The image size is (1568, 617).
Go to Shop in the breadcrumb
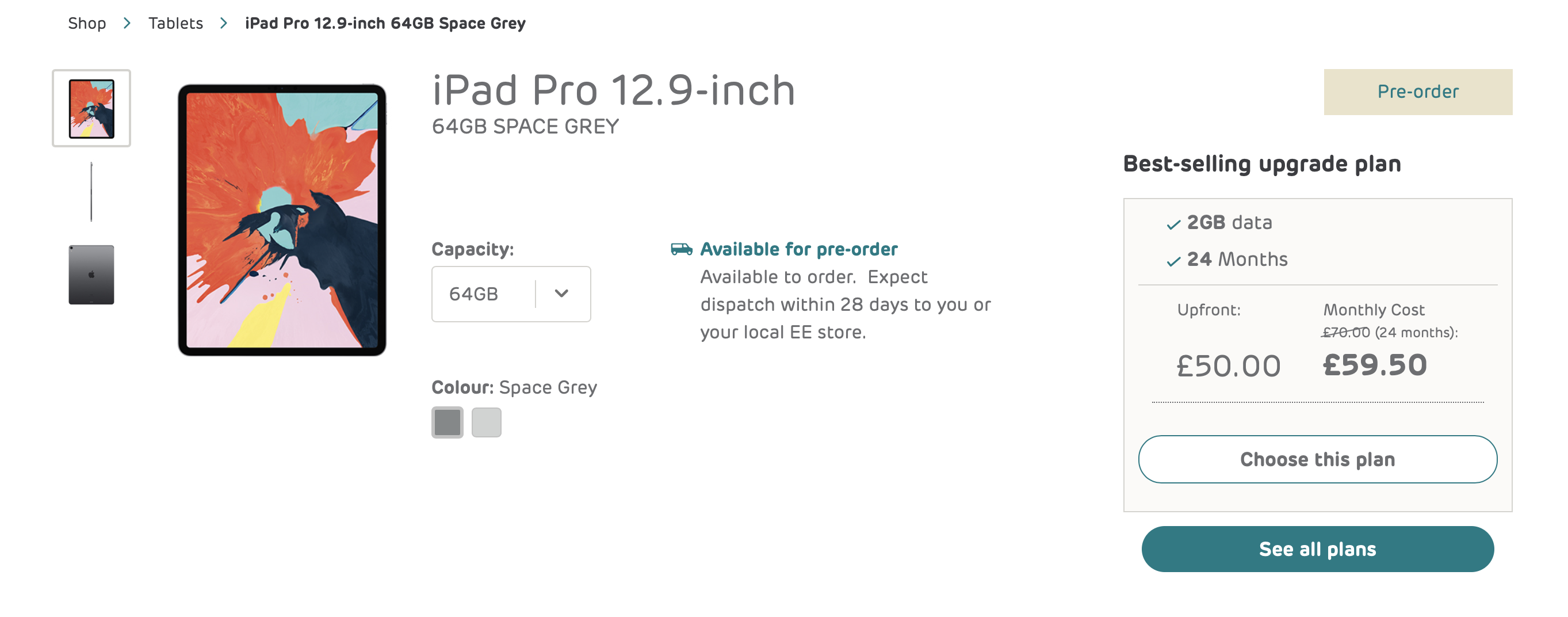click(87, 23)
